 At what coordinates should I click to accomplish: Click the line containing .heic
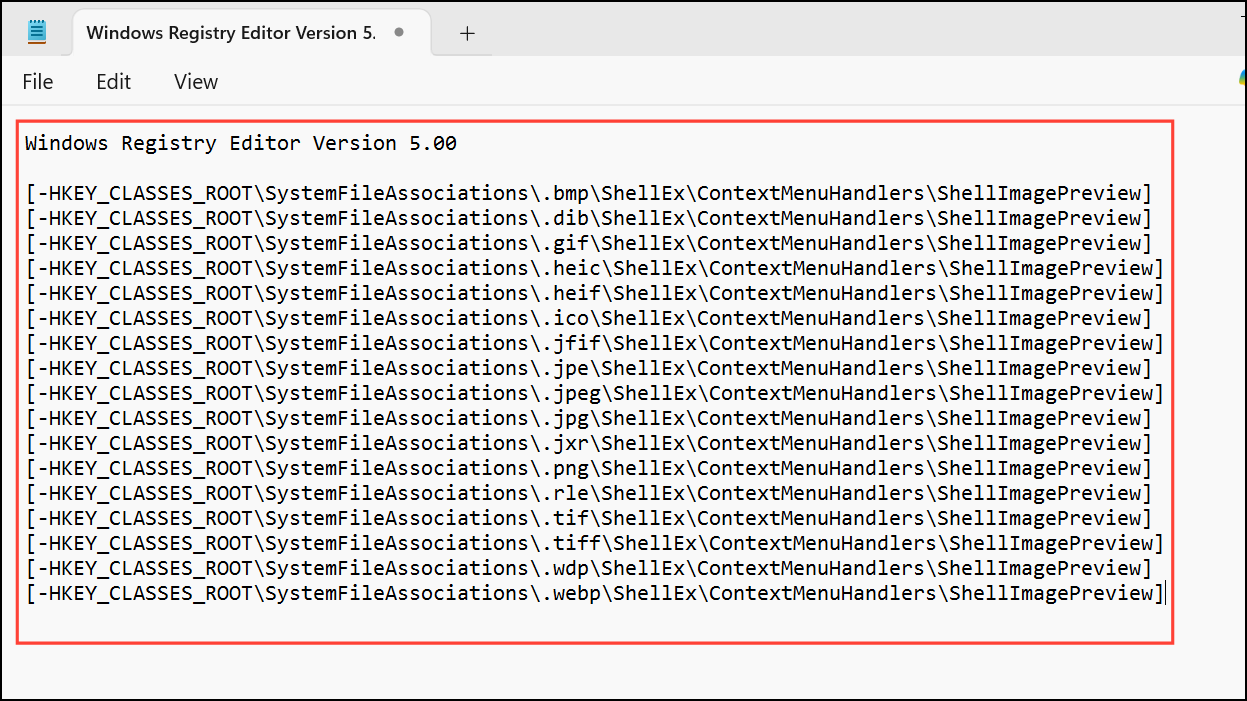coord(595,268)
